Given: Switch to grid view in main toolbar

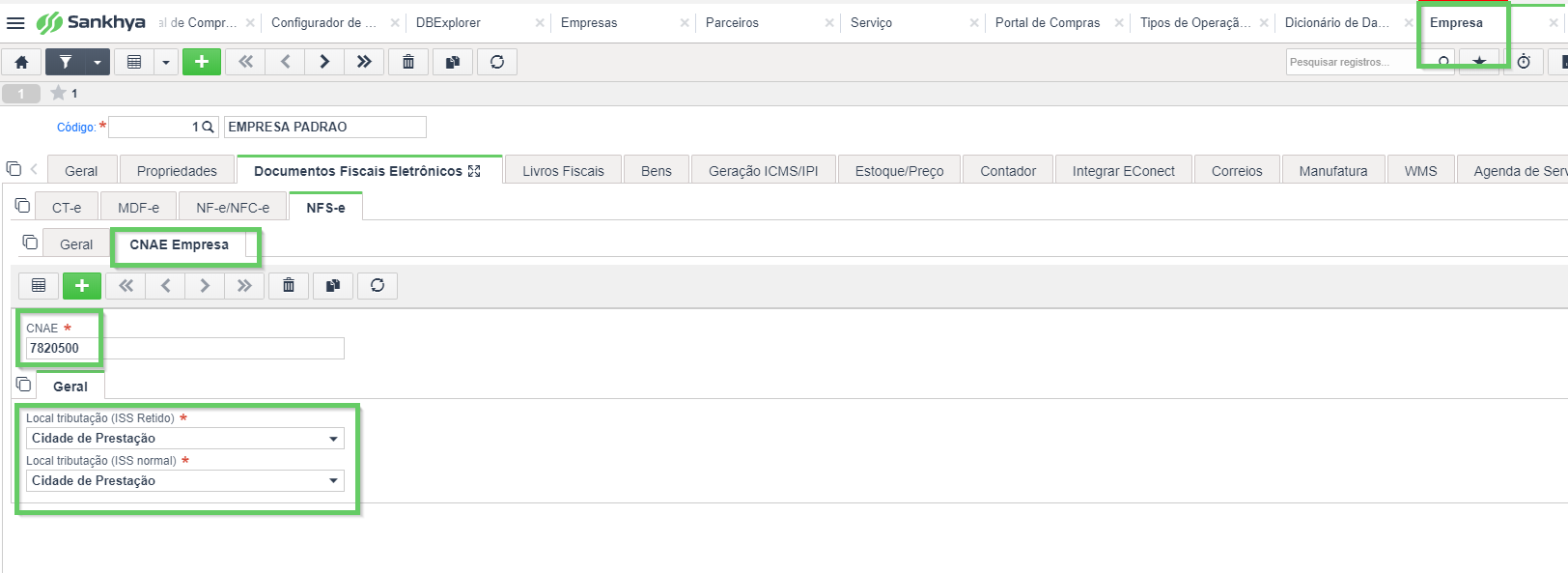Looking at the screenshot, I should (134, 62).
